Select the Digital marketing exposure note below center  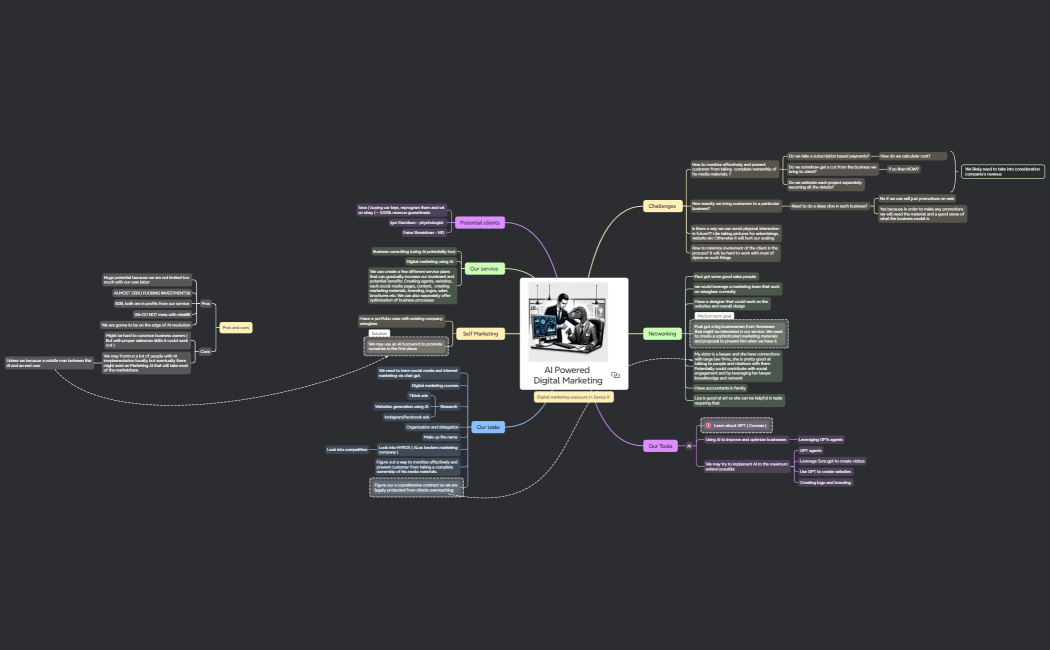[x=574, y=397]
